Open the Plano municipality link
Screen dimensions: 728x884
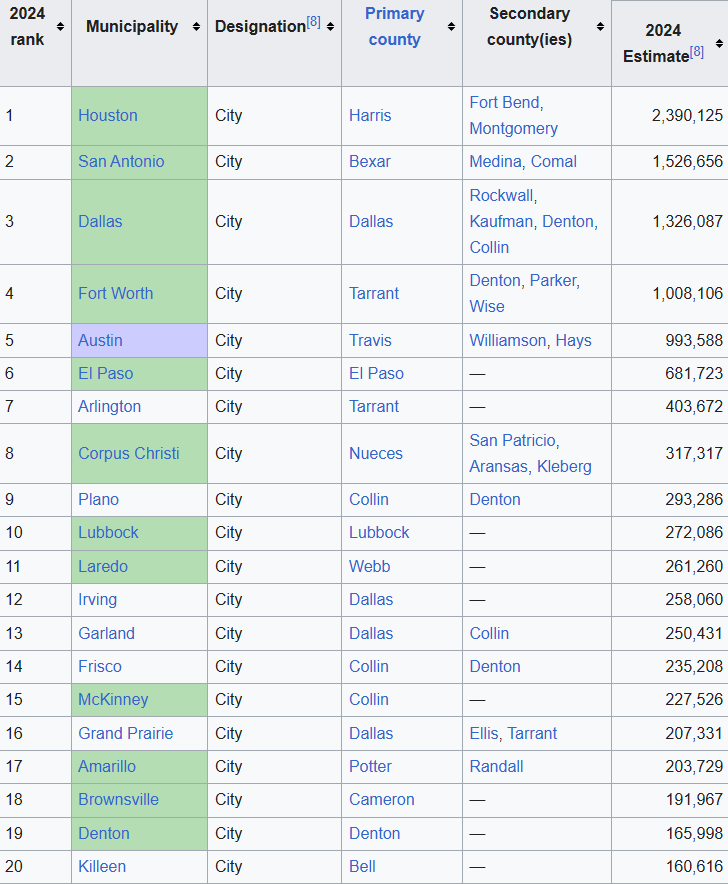(99, 500)
